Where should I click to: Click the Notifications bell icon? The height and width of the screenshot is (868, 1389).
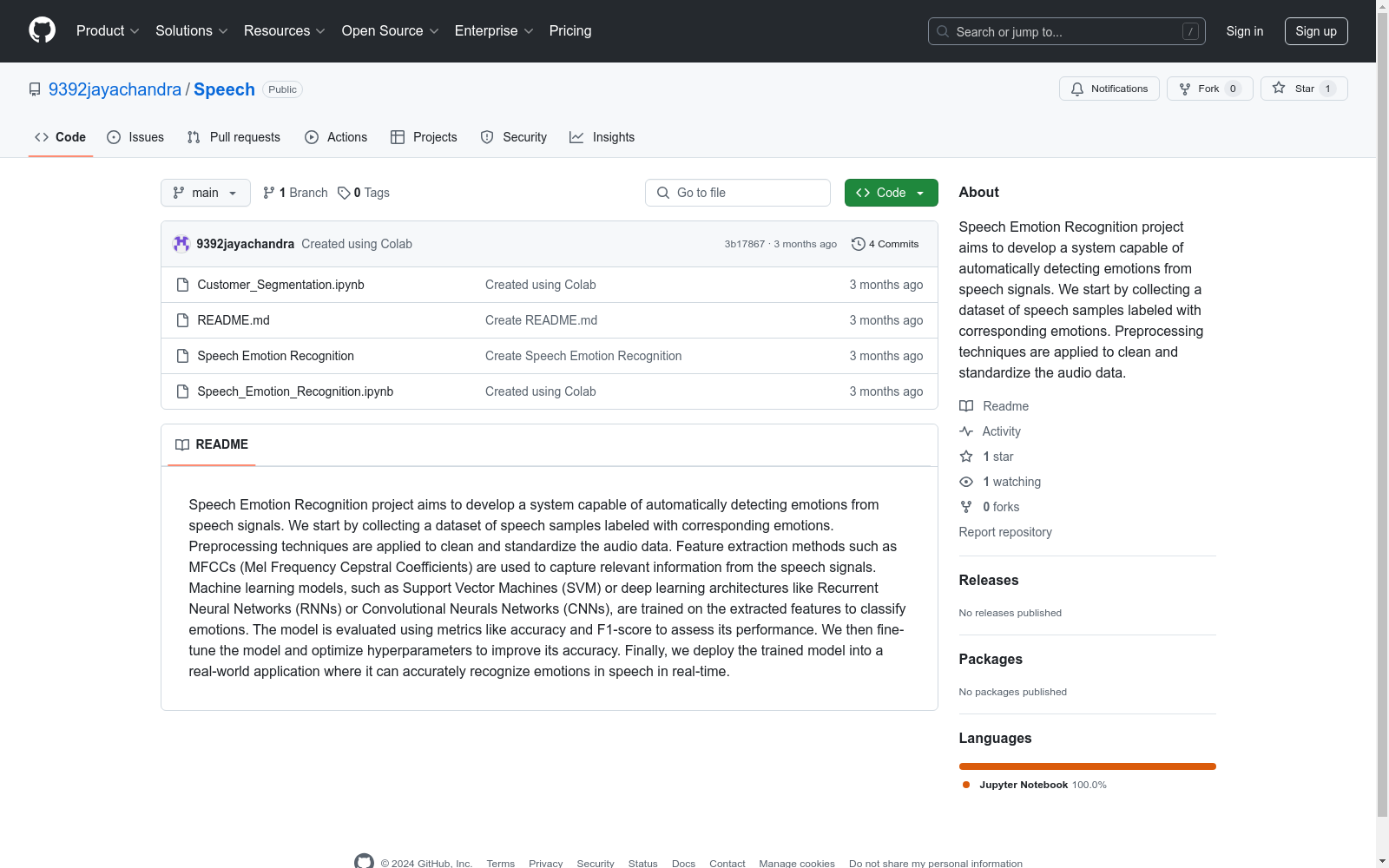(x=1077, y=89)
